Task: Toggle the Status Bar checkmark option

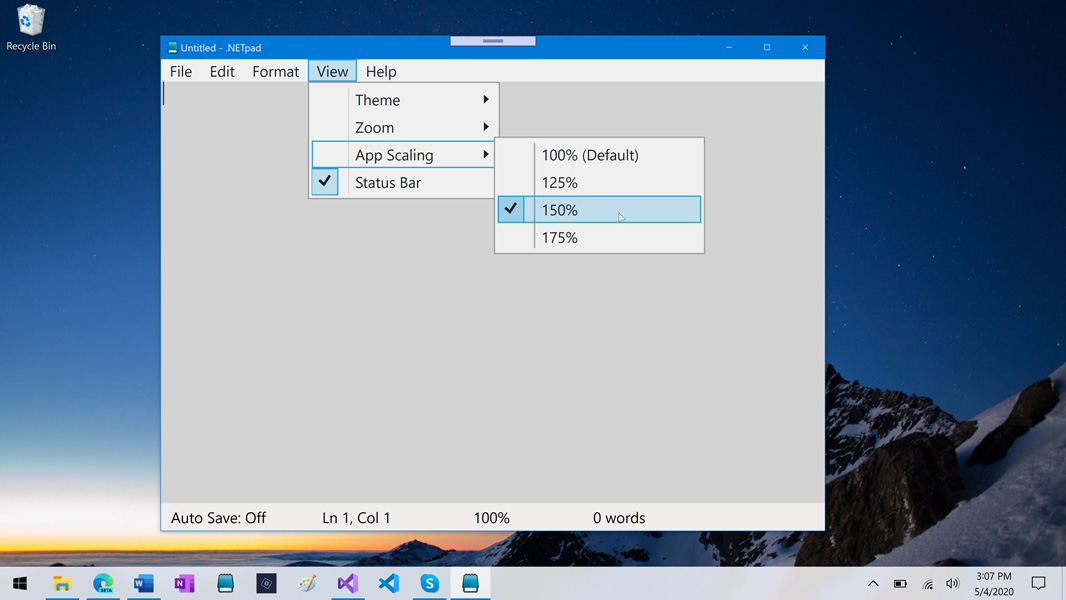Action: pos(388,183)
